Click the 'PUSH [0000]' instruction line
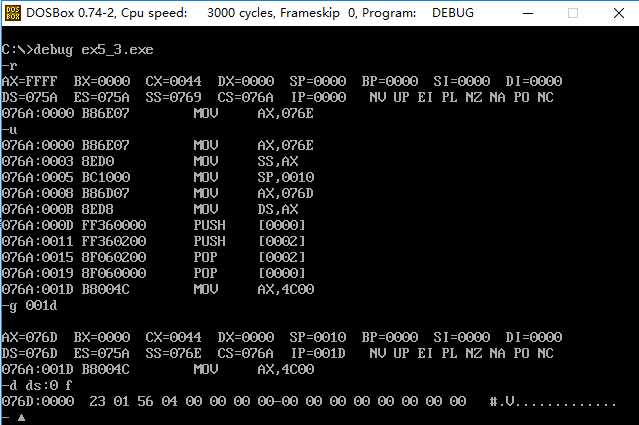639x425 pixels. [154, 225]
